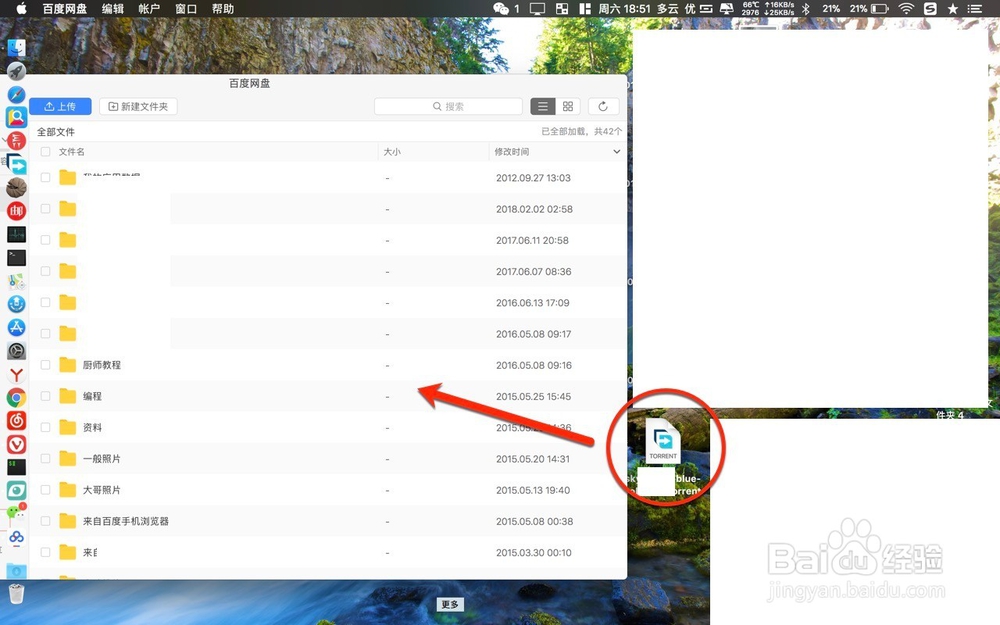Launch Safari from the dock

tap(17, 94)
